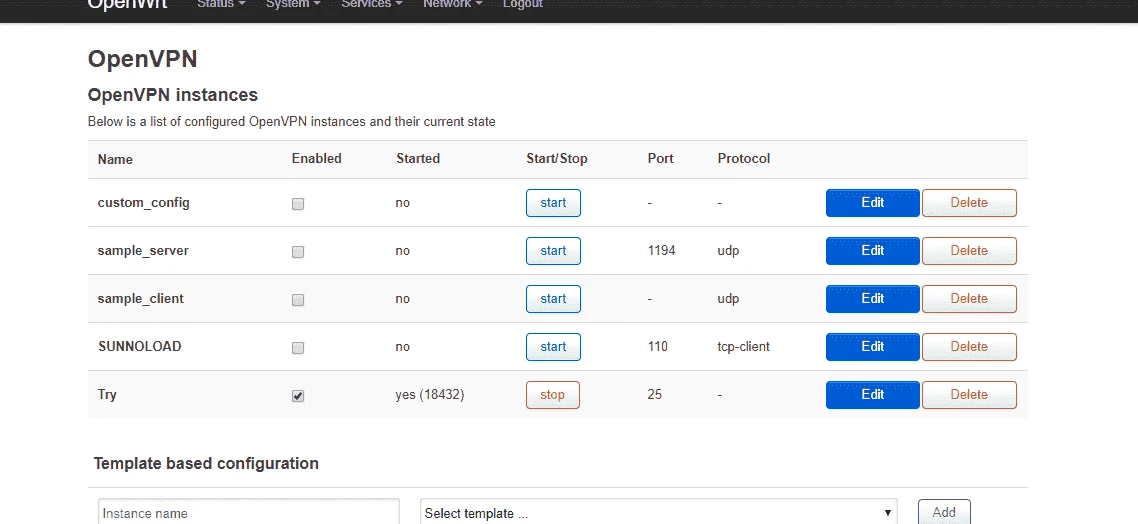
Task: Click the Enabled column header
Action: point(316,158)
